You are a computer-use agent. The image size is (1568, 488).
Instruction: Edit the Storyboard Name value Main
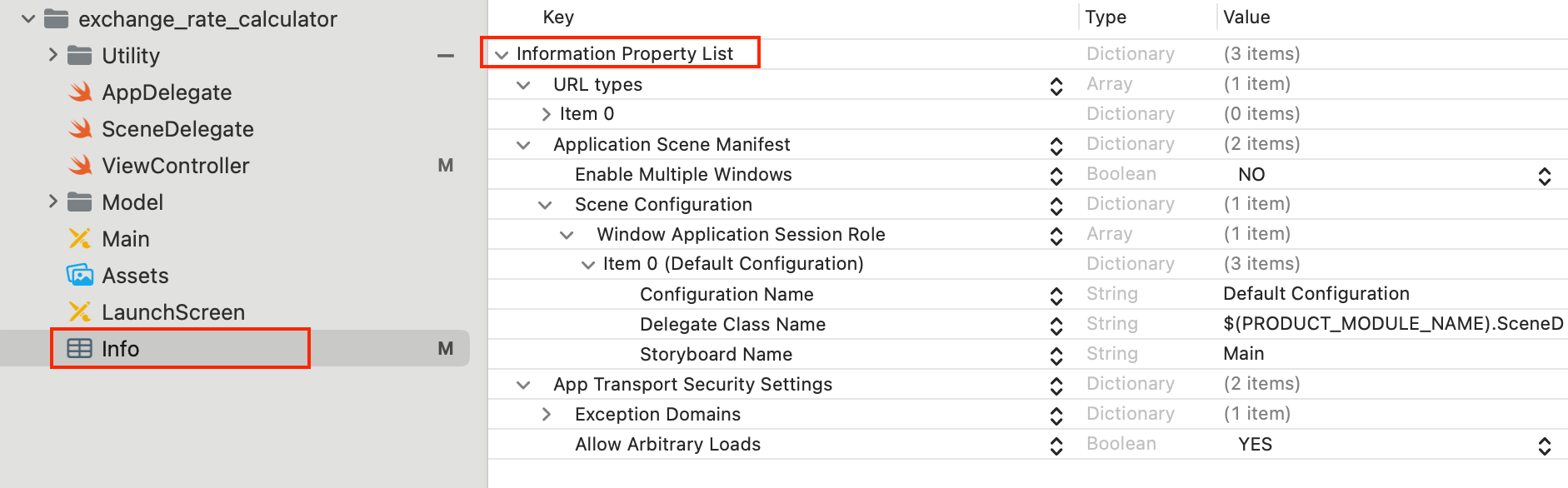point(1243,354)
